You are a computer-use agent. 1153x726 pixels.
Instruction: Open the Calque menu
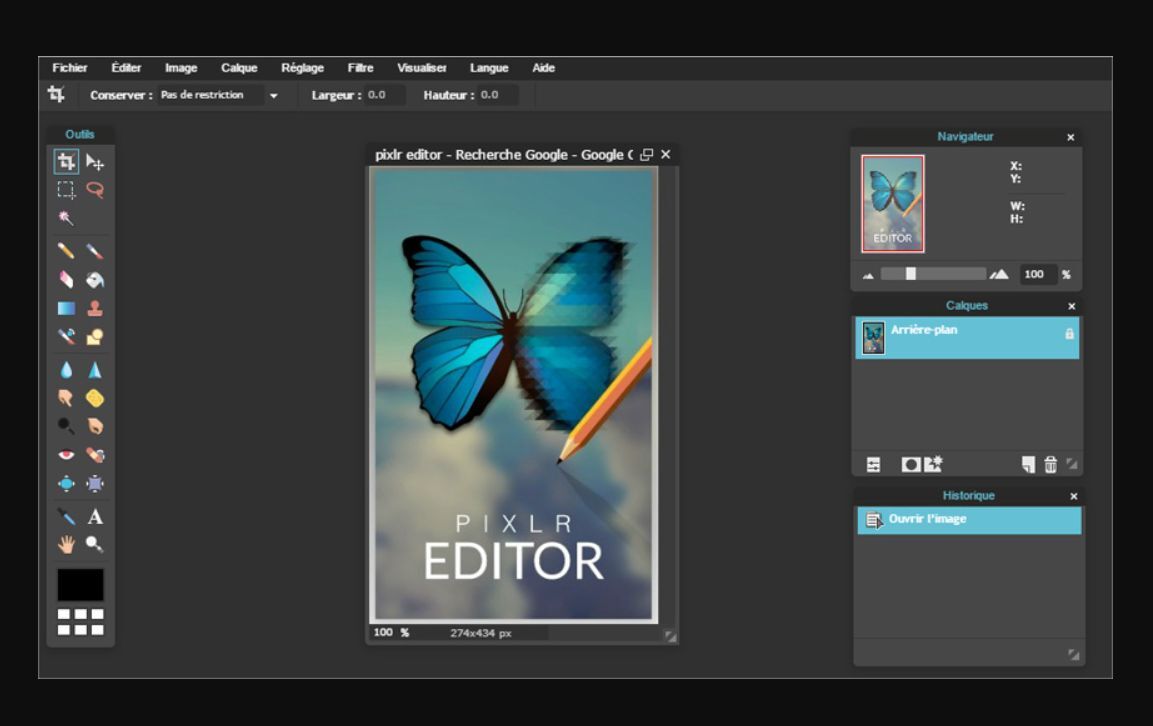(239, 68)
